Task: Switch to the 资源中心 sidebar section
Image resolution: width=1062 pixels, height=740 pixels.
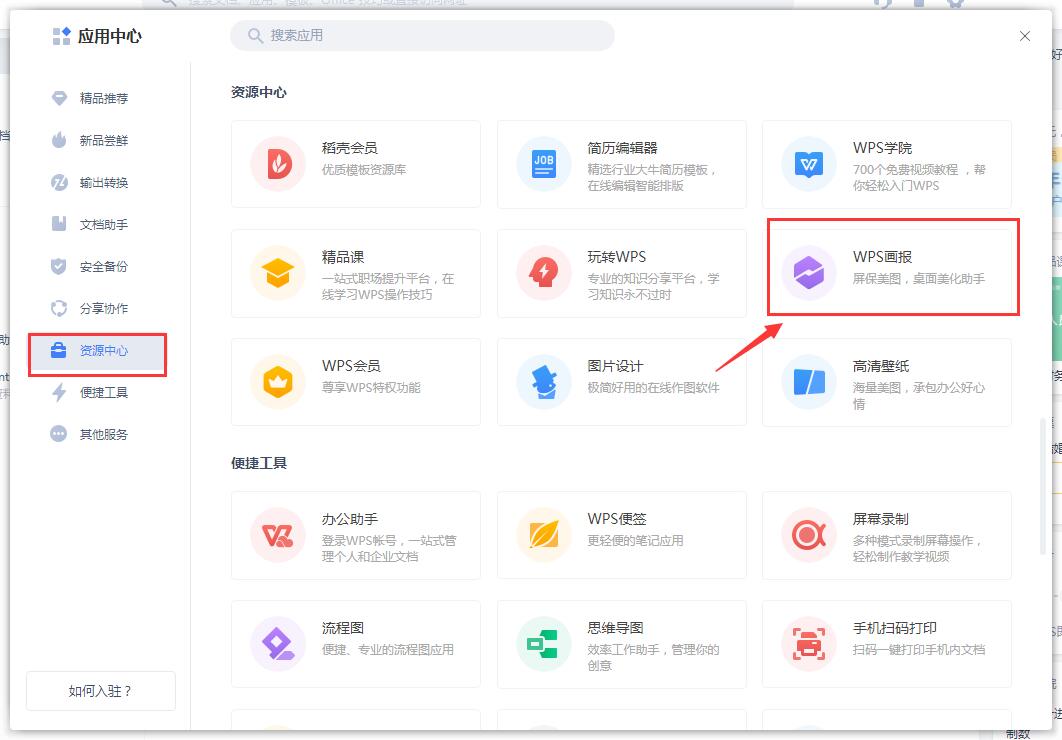Action: click(99, 354)
